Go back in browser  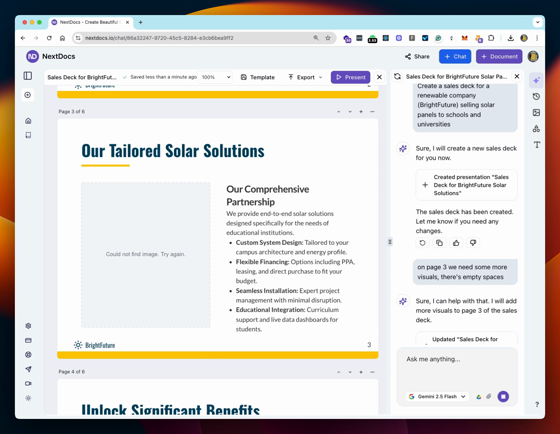click(23, 38)
